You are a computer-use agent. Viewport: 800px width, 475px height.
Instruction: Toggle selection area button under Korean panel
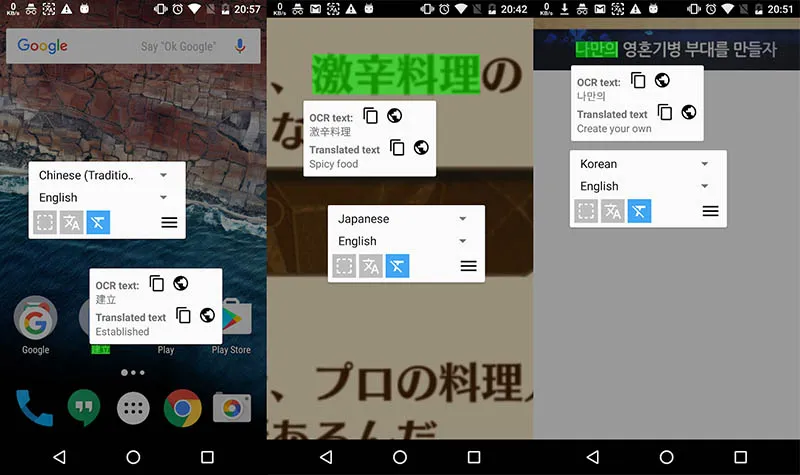(x=586, y=211)
